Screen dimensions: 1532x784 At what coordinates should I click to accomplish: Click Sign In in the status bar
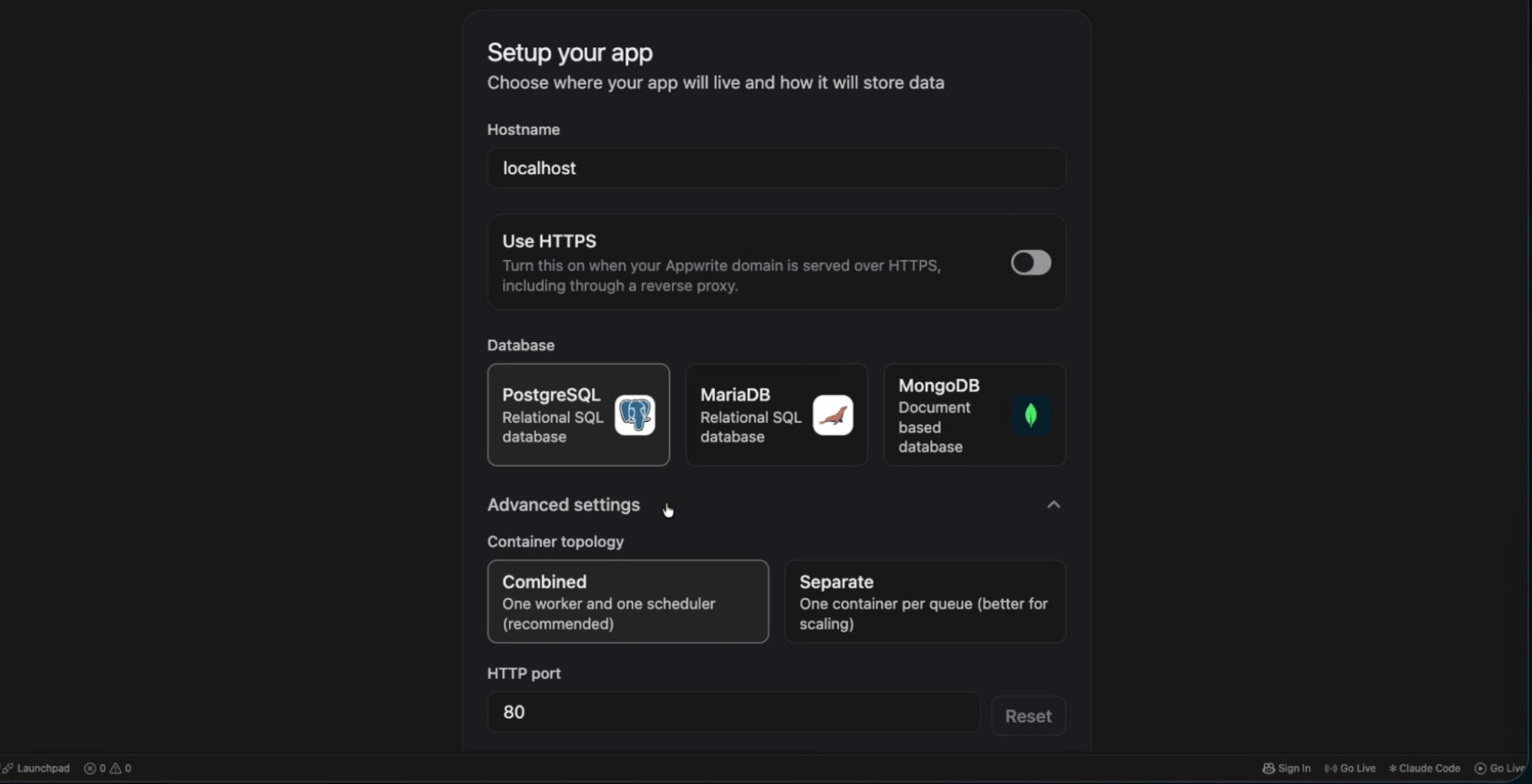(x=1287, y=769)
